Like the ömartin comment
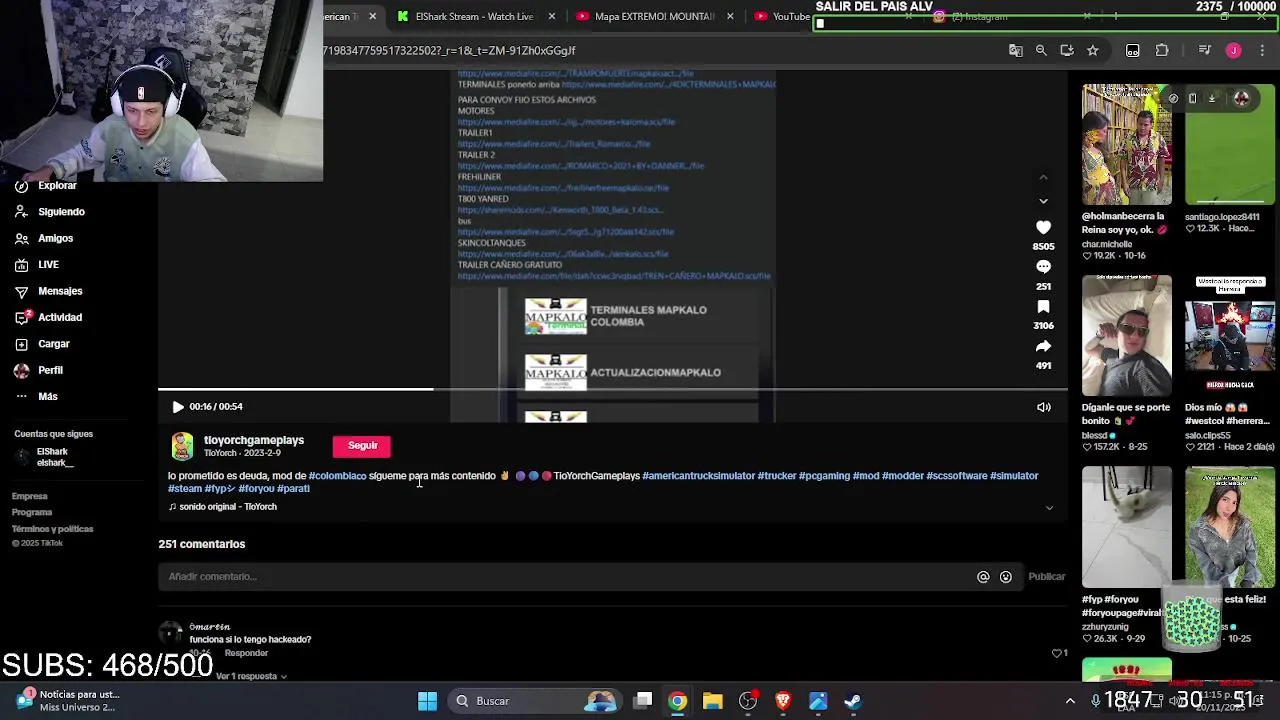 (1058, 653)
